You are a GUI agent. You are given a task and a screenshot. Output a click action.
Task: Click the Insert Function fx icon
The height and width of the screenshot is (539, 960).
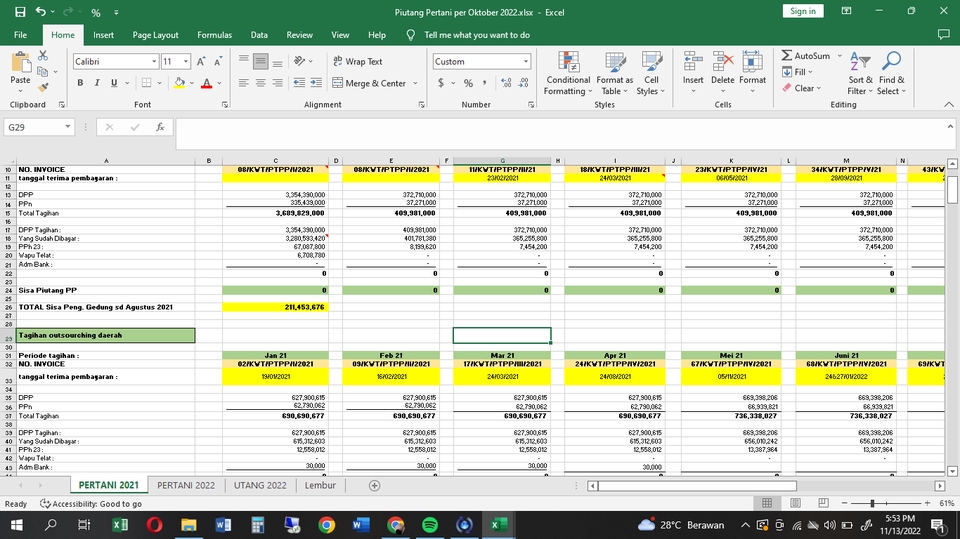160,127
